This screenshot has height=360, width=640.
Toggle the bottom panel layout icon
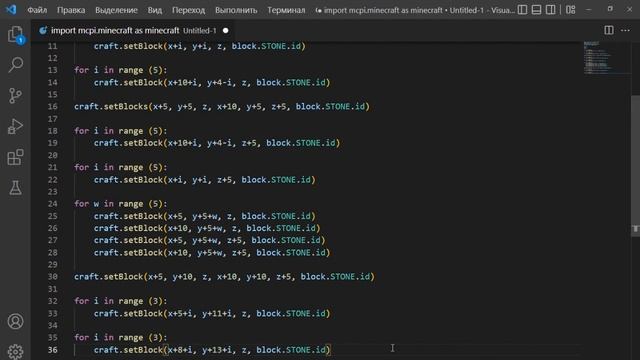point(536,10)
